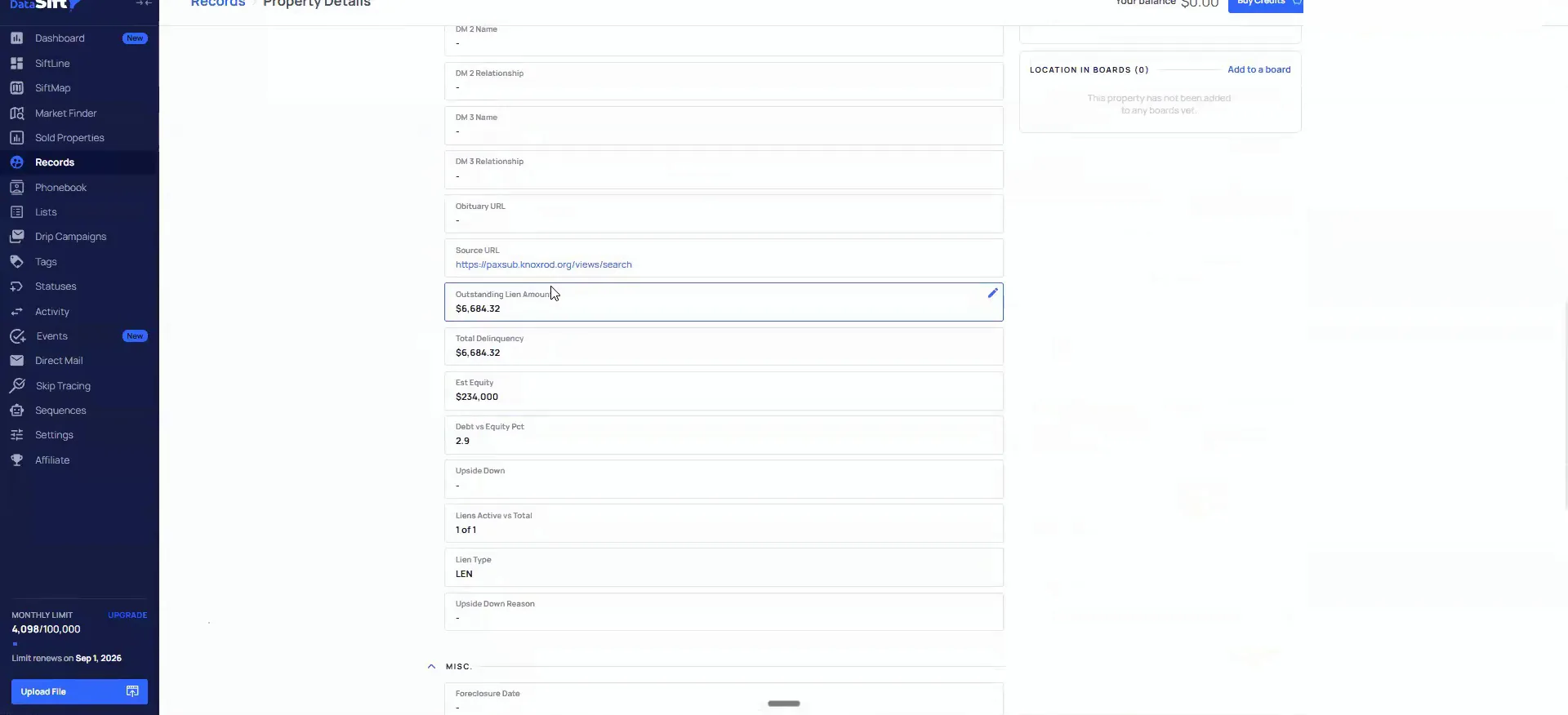Click the Settings sliders icon

click(16, 435)
